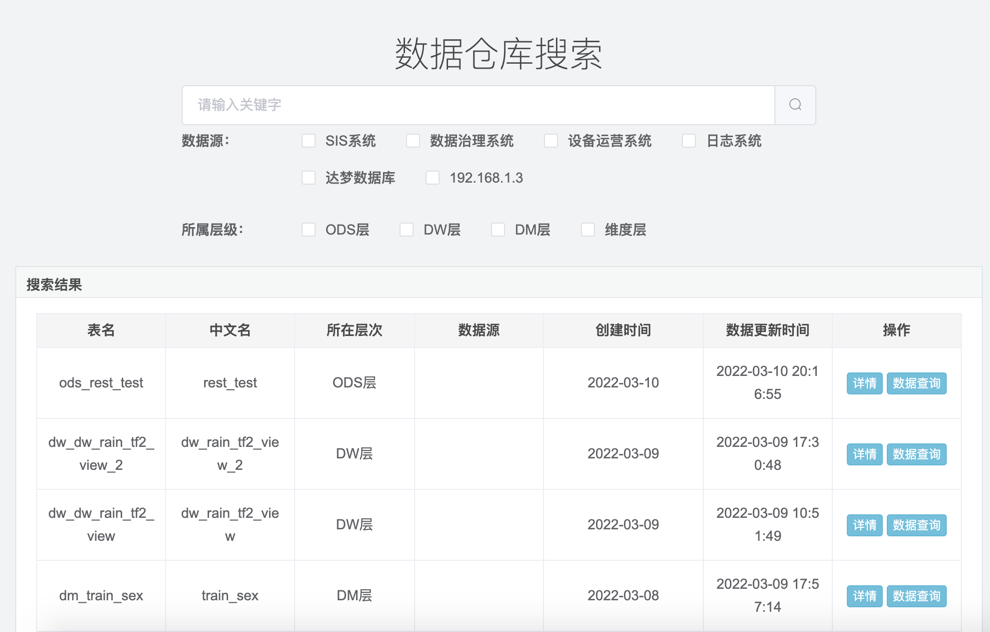Viewport: 990px width, 632px height.
Task: Enable the DW层 level checkbox
Action: [x=407, y=230]
